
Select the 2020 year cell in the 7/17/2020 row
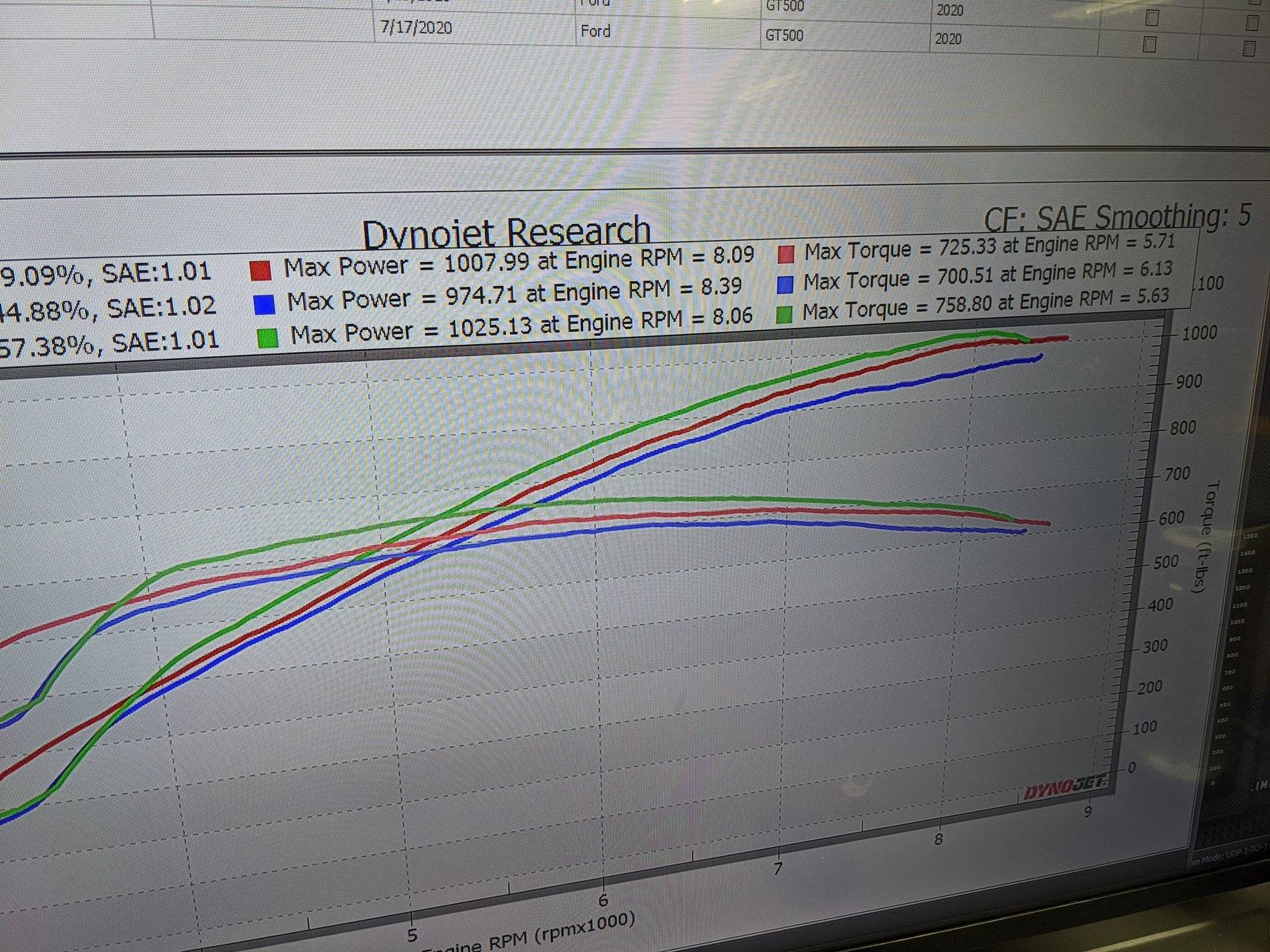948,39
